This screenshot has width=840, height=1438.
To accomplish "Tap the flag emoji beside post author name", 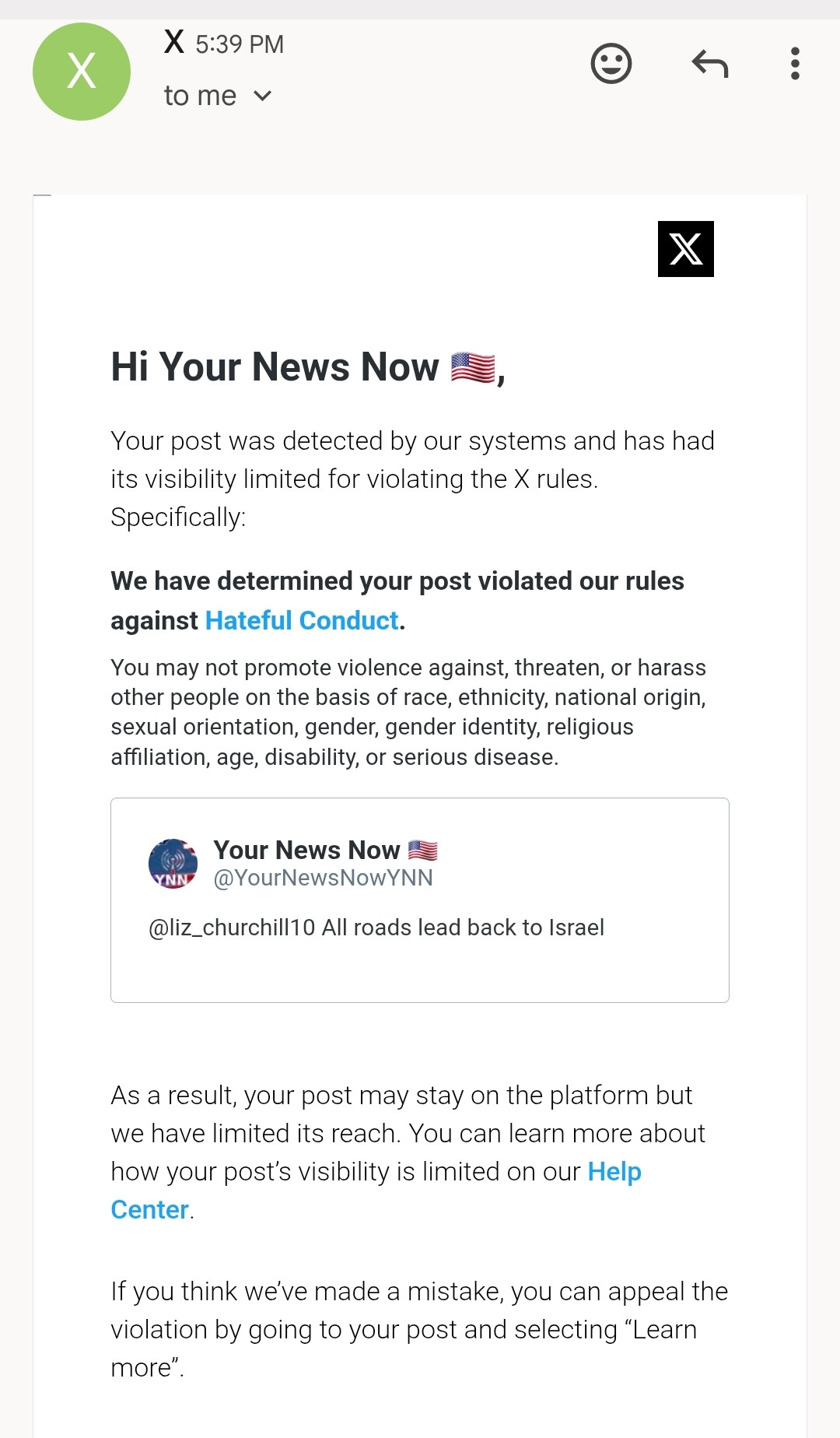I will (423, 850).
